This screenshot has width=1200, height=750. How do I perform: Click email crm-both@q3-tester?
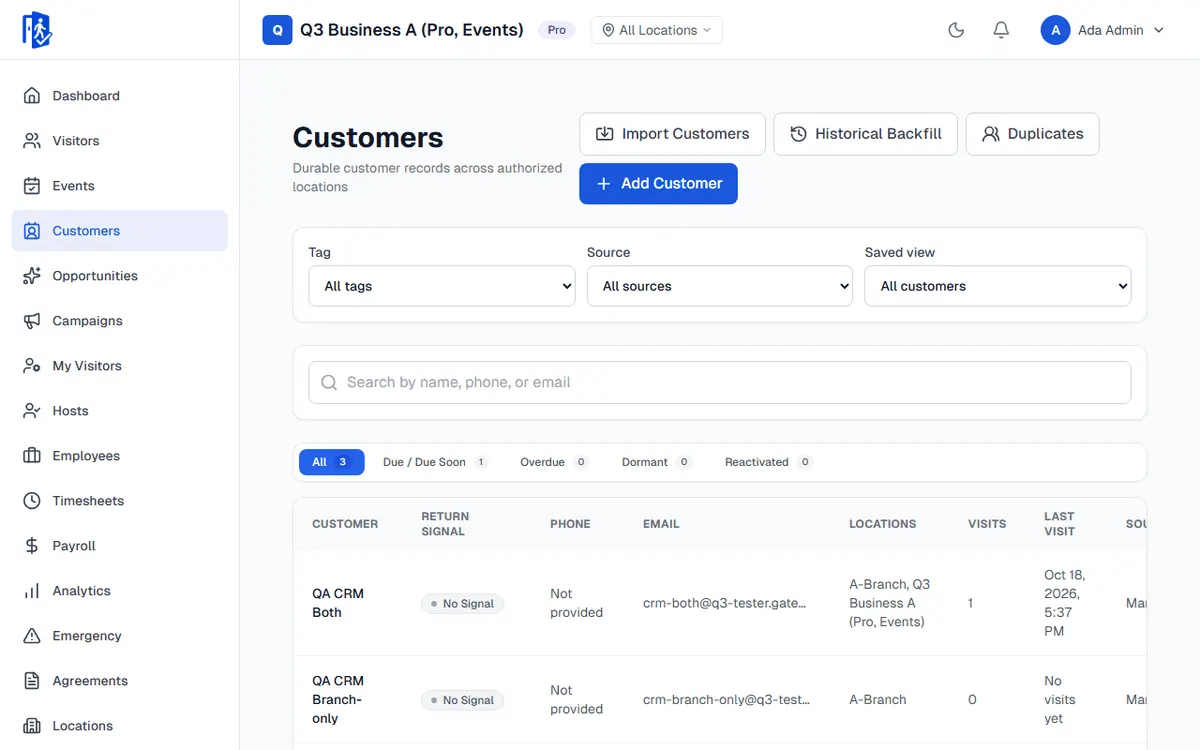[x=724, y=604]
